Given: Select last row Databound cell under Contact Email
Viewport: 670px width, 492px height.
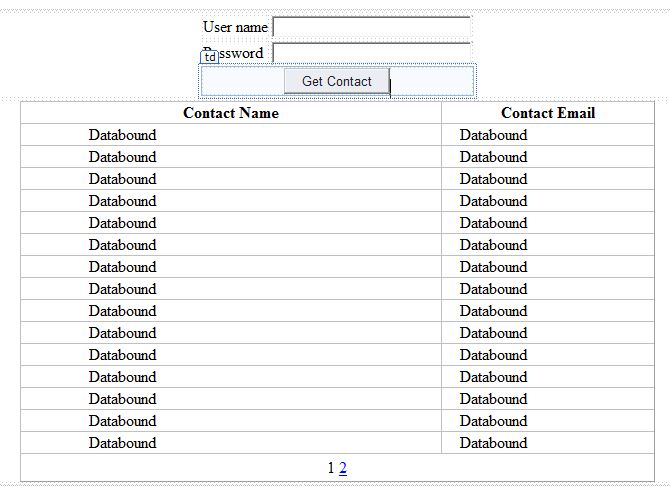Looking at the screenshot, I should click(x=493, y=443).
